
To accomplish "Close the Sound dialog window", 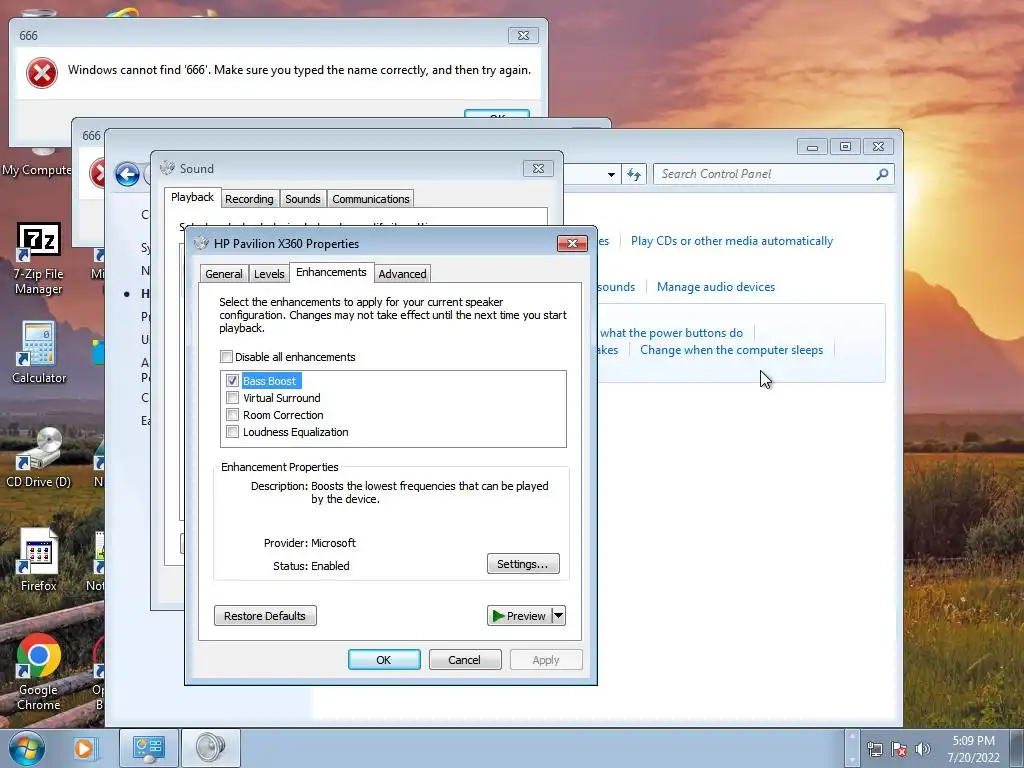I will tap(538, 168).
